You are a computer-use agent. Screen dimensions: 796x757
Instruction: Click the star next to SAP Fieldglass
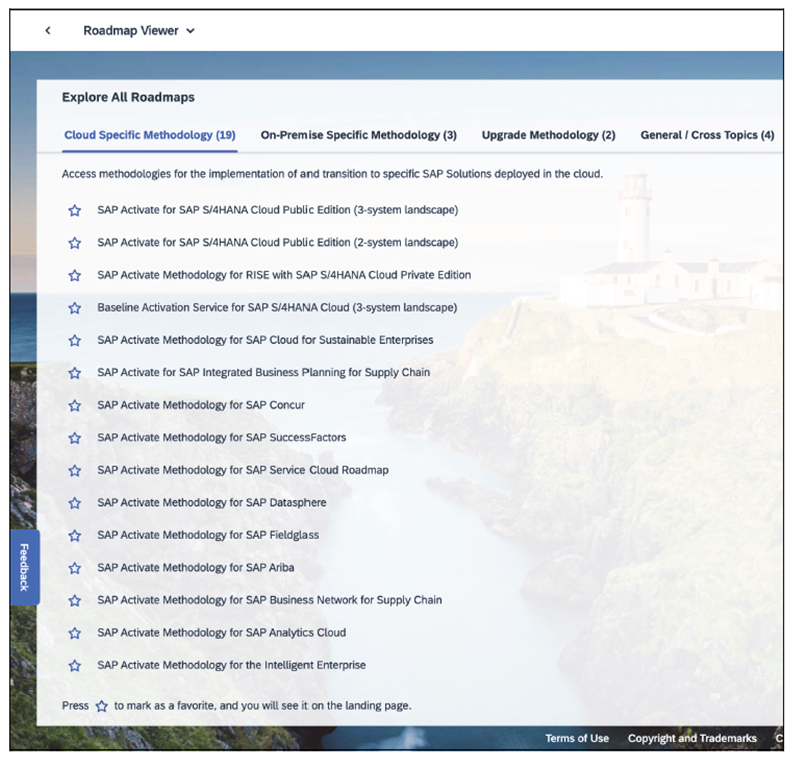75,535
